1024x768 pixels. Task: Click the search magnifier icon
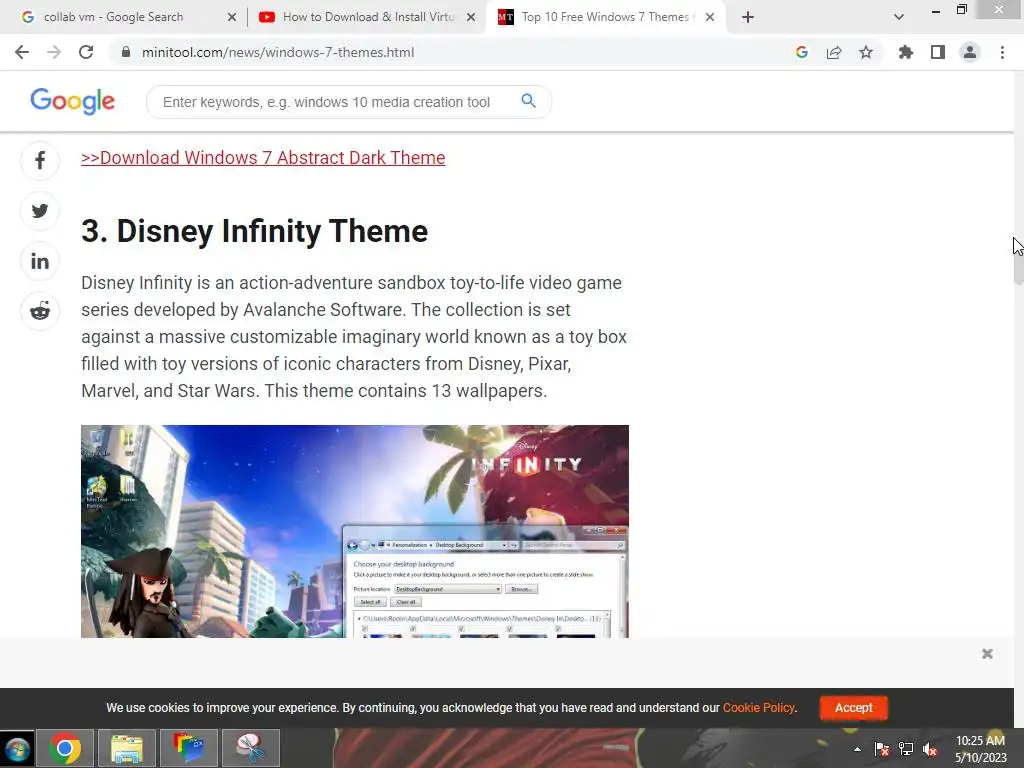click(528, 101)
